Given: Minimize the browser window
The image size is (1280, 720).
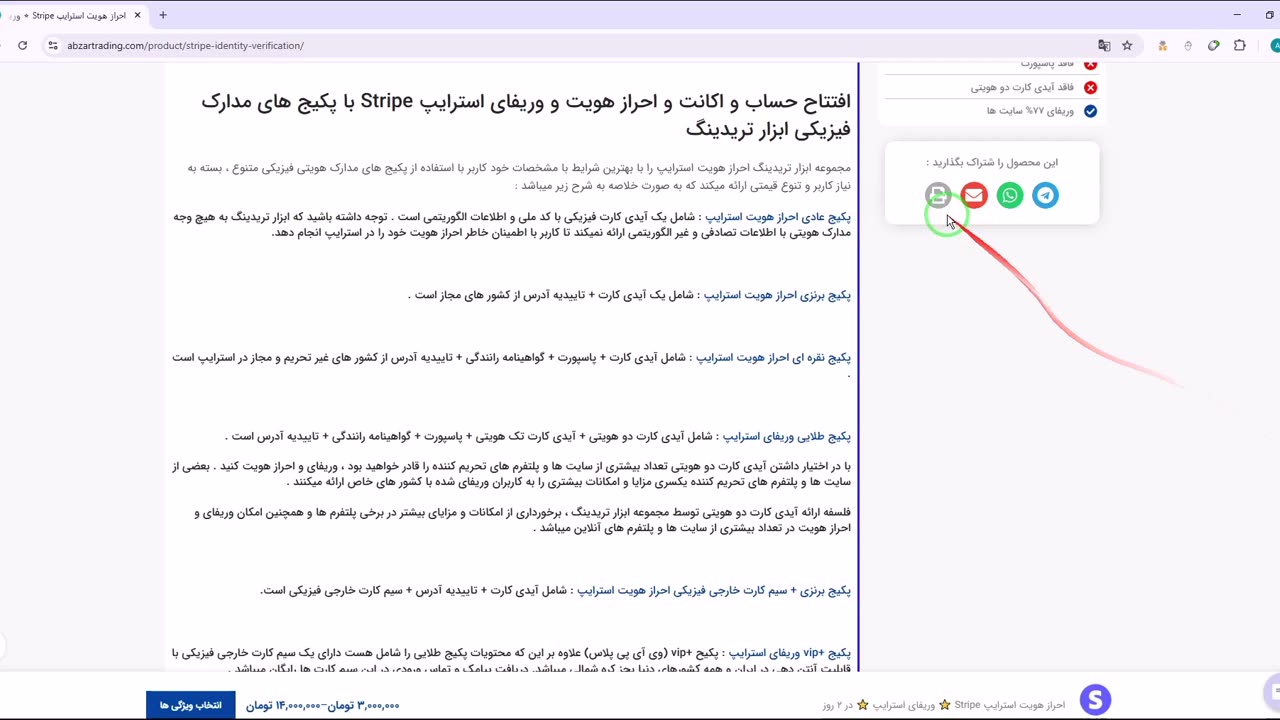Looking at the screenshot, I should [x=1238, y=15].
